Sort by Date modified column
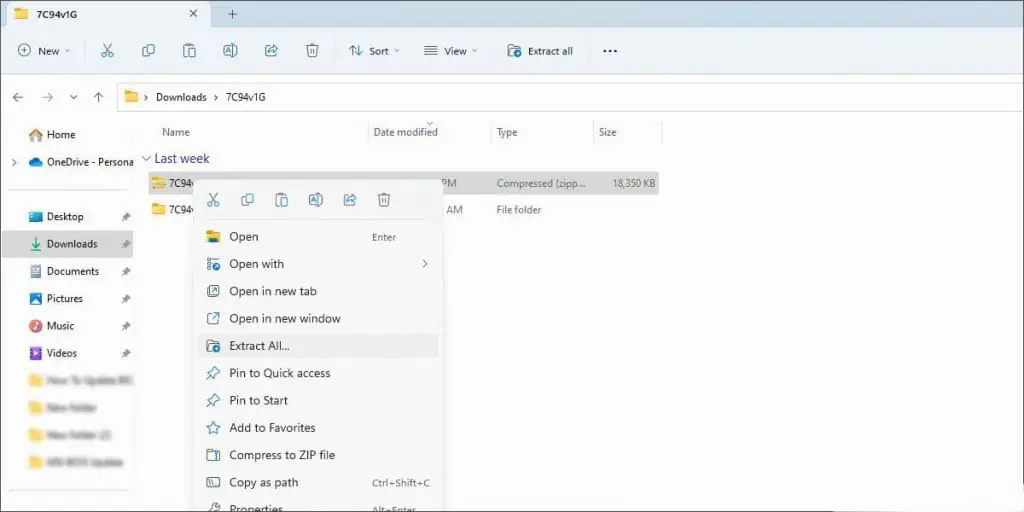Screen dimensions: 1024x512 click(x=406, y=132)
